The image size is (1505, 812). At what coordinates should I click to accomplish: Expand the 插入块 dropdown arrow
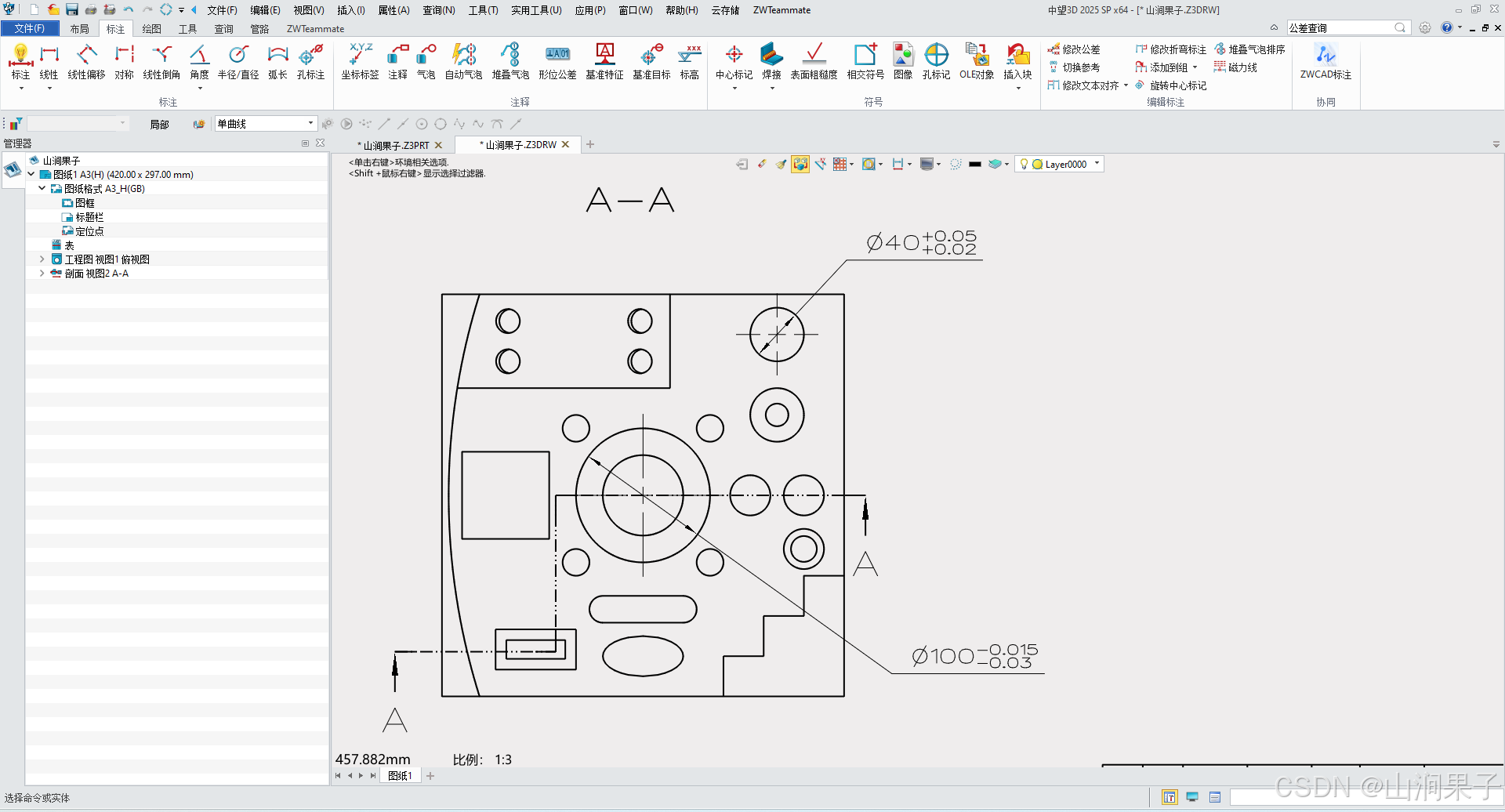point(1017,88)
